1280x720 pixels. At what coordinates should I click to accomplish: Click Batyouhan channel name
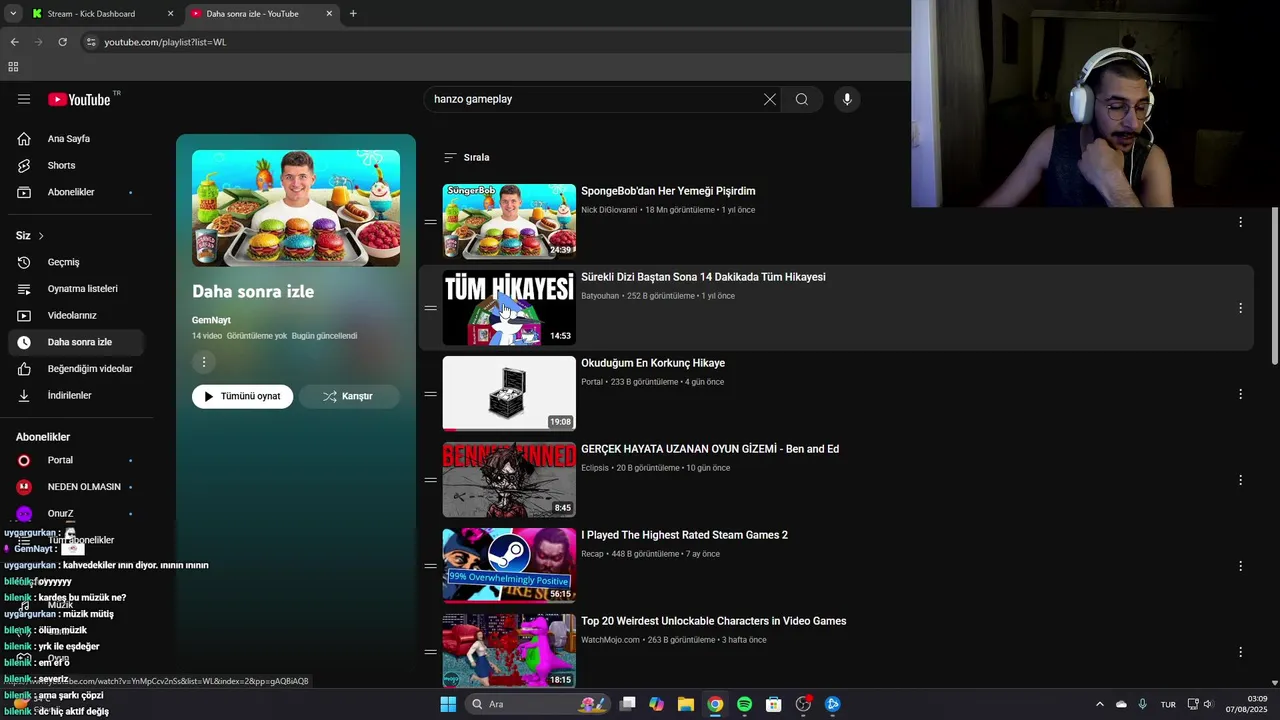[600, 296]
